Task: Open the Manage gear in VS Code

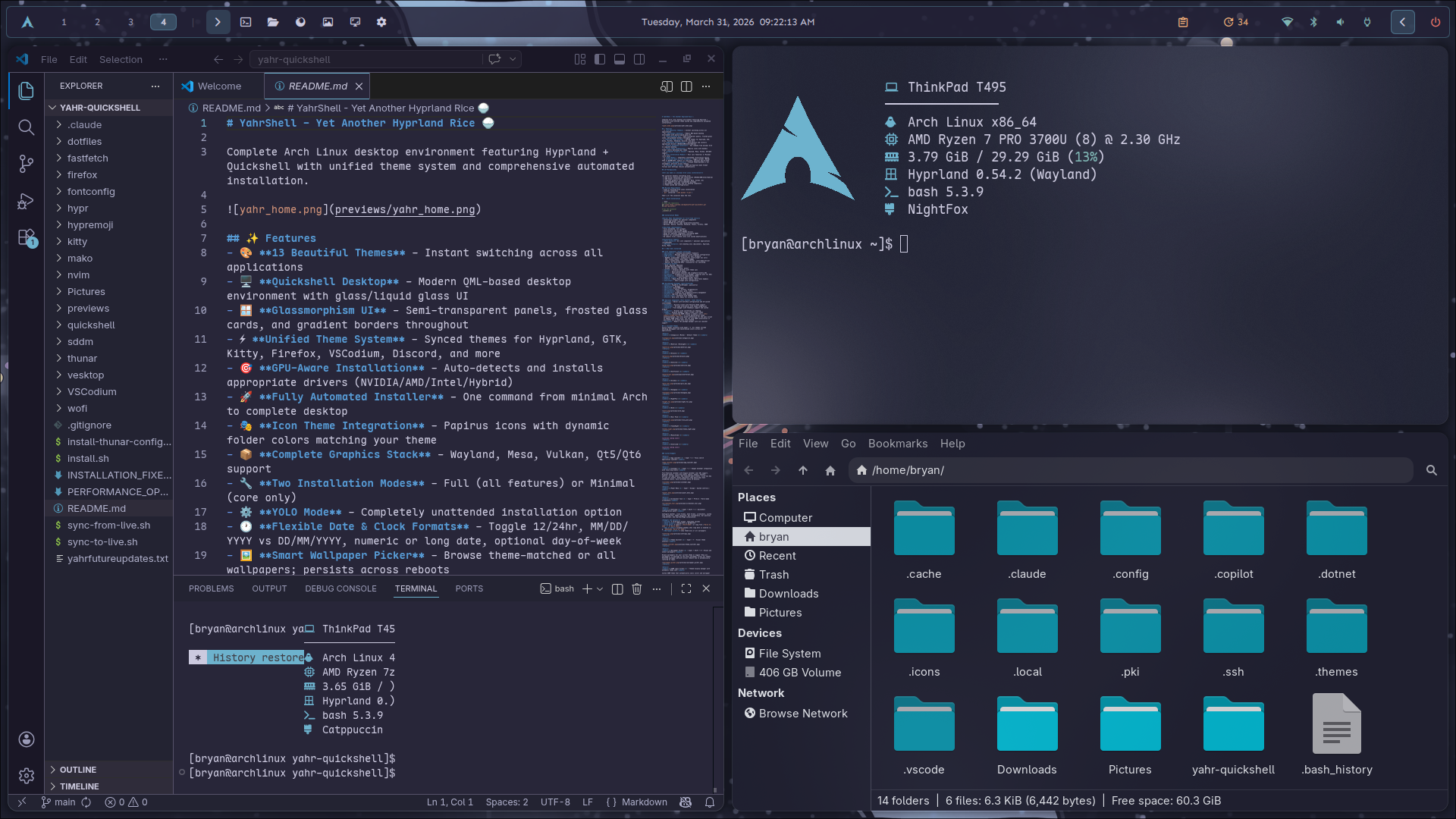Action: (x=26, y=776)
